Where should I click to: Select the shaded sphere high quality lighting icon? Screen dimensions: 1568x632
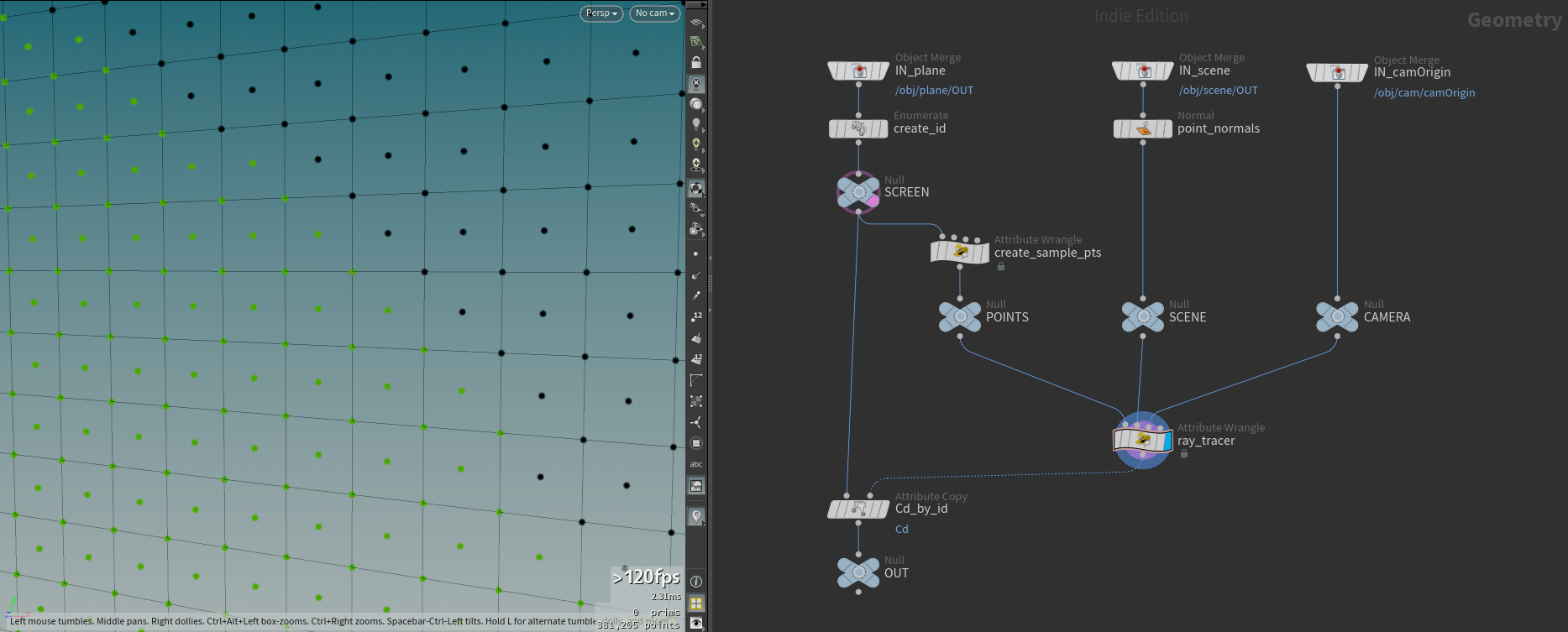(x=696, y=104)
